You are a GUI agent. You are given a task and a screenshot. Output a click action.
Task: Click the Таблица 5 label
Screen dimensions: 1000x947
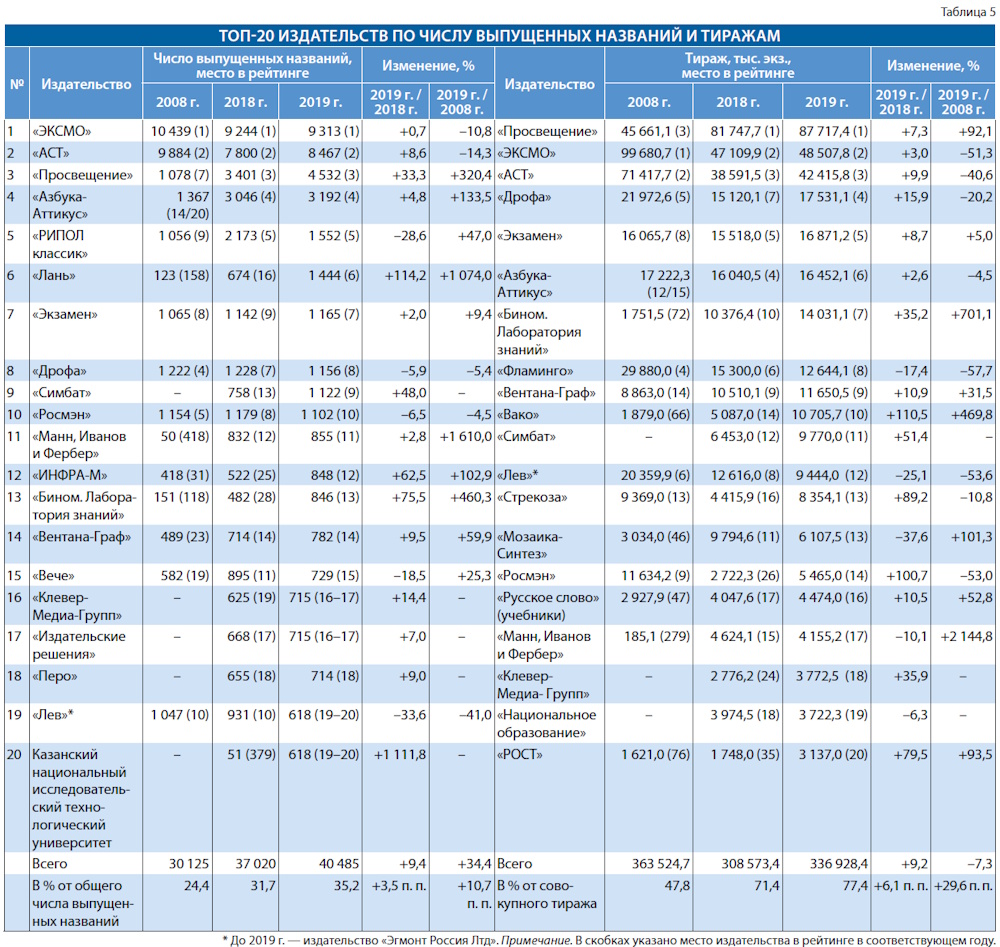(x=967, y=12)
